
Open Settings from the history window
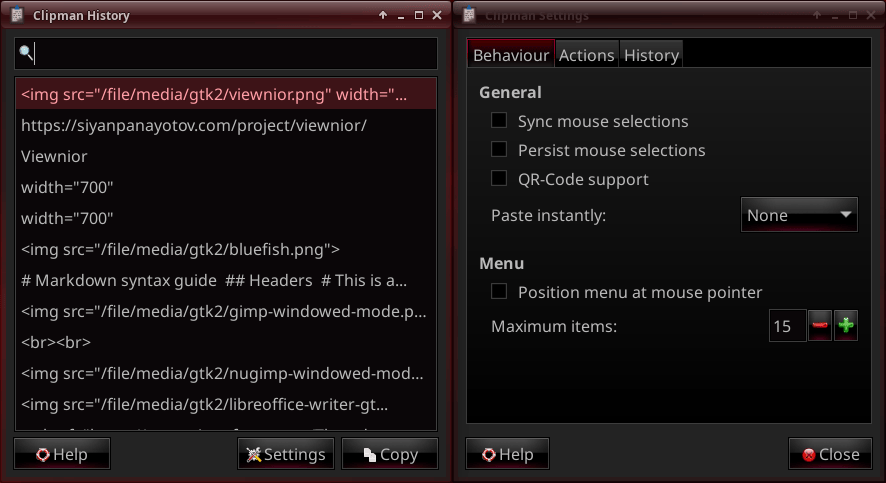click(286, 454)
